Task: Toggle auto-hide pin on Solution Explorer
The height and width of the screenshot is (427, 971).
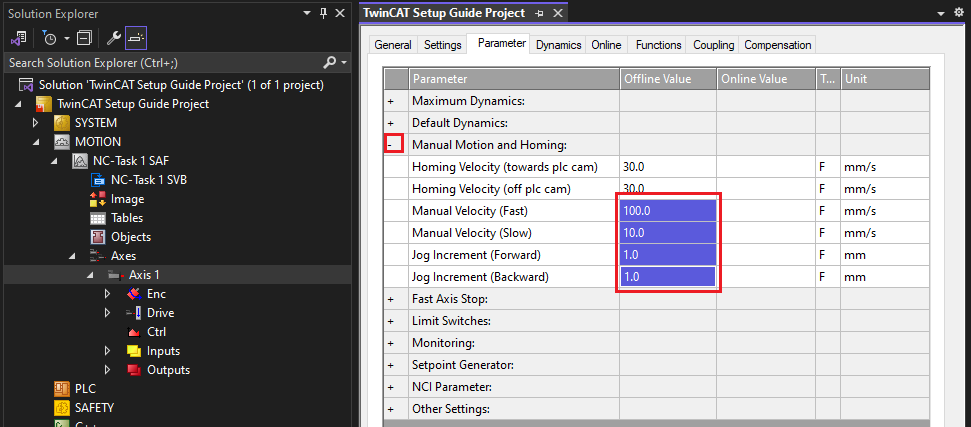Action: pos(323,13)
